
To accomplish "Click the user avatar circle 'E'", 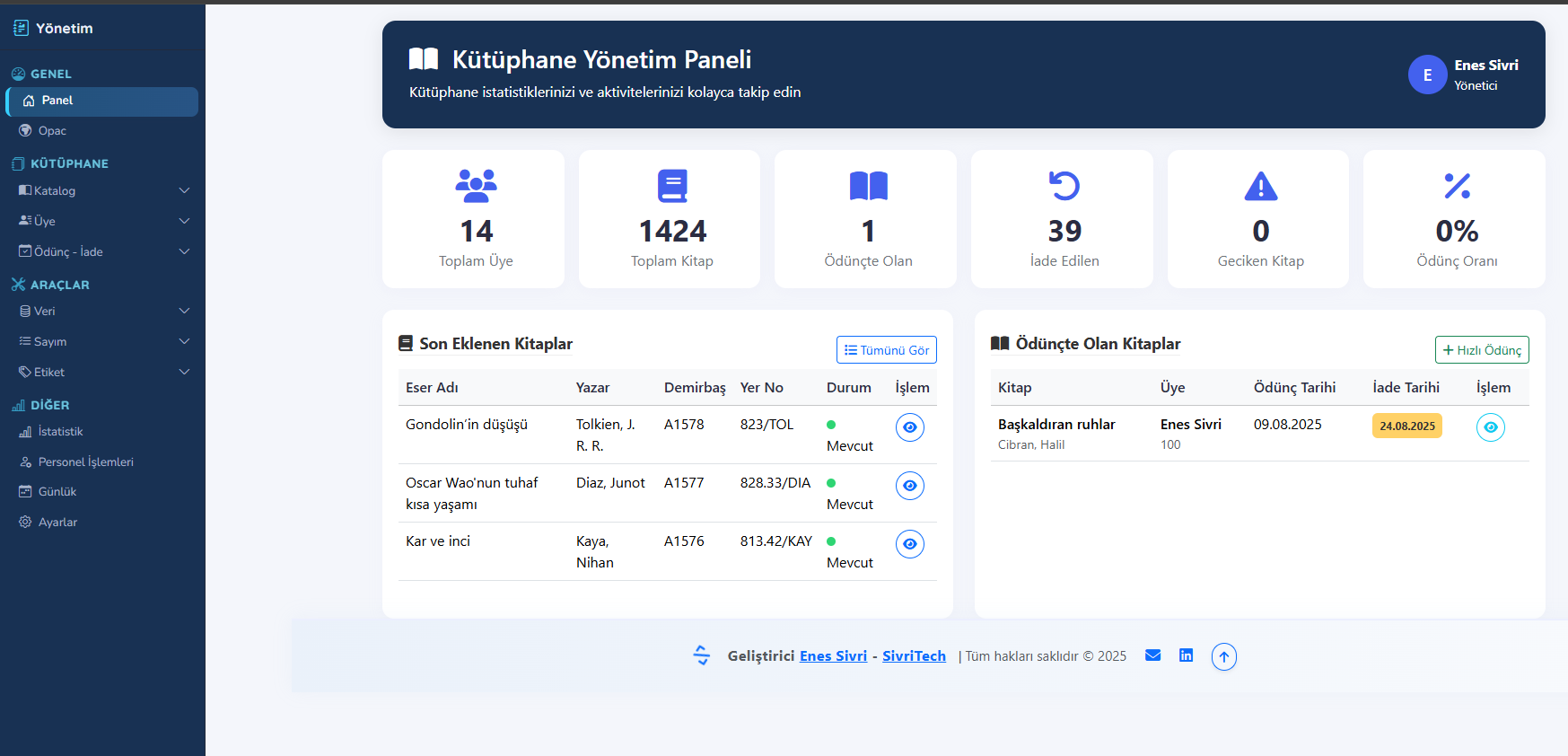I will (x=1427, y=75).
